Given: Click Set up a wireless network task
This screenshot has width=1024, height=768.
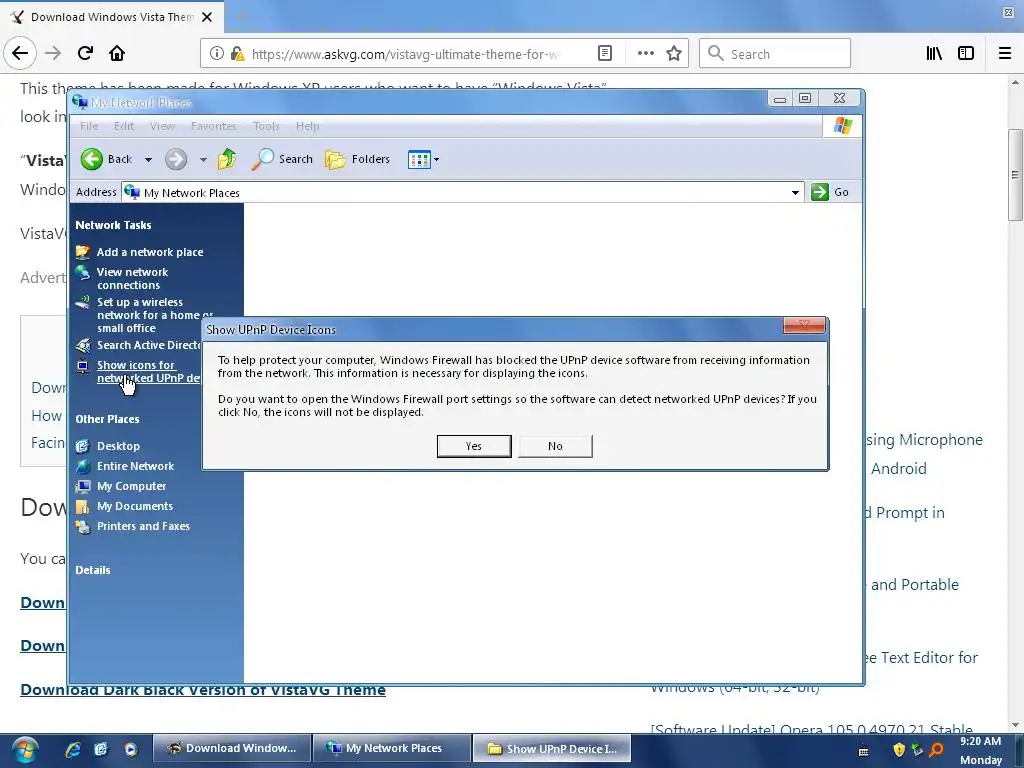Looking at the screenshot, I should tap(155, 315).
